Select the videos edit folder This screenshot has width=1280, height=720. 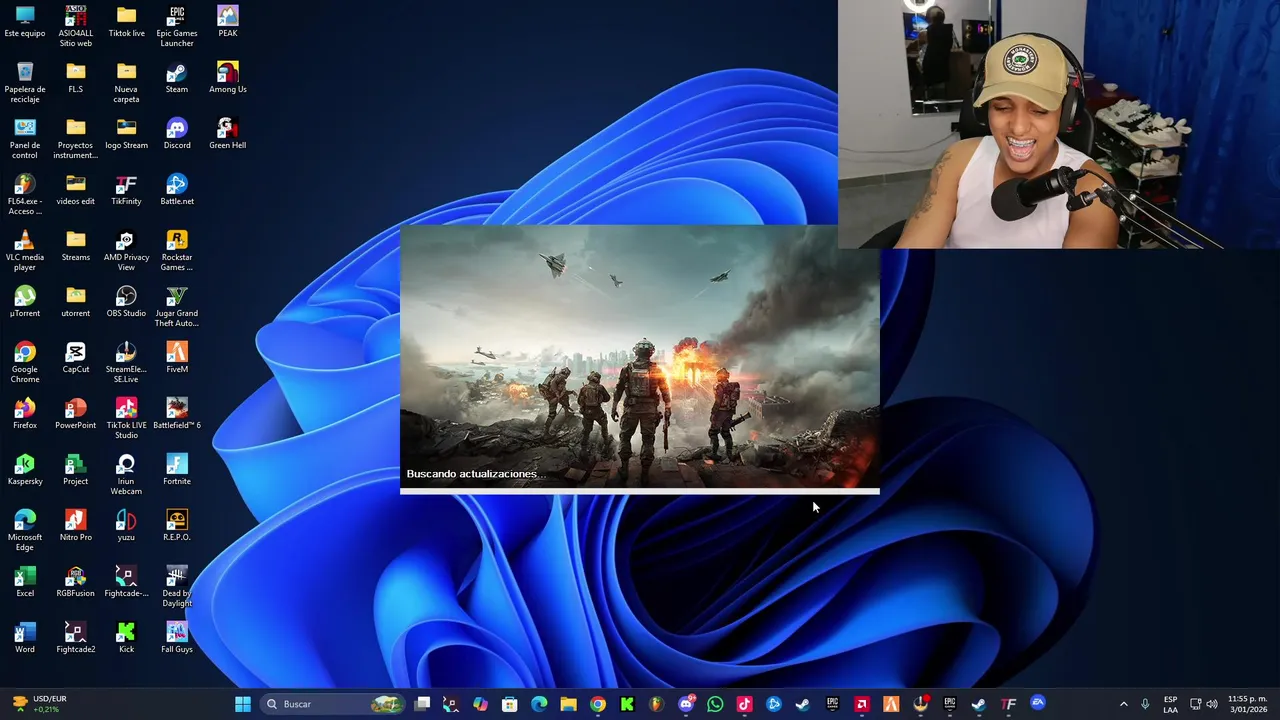click(76, 190)
